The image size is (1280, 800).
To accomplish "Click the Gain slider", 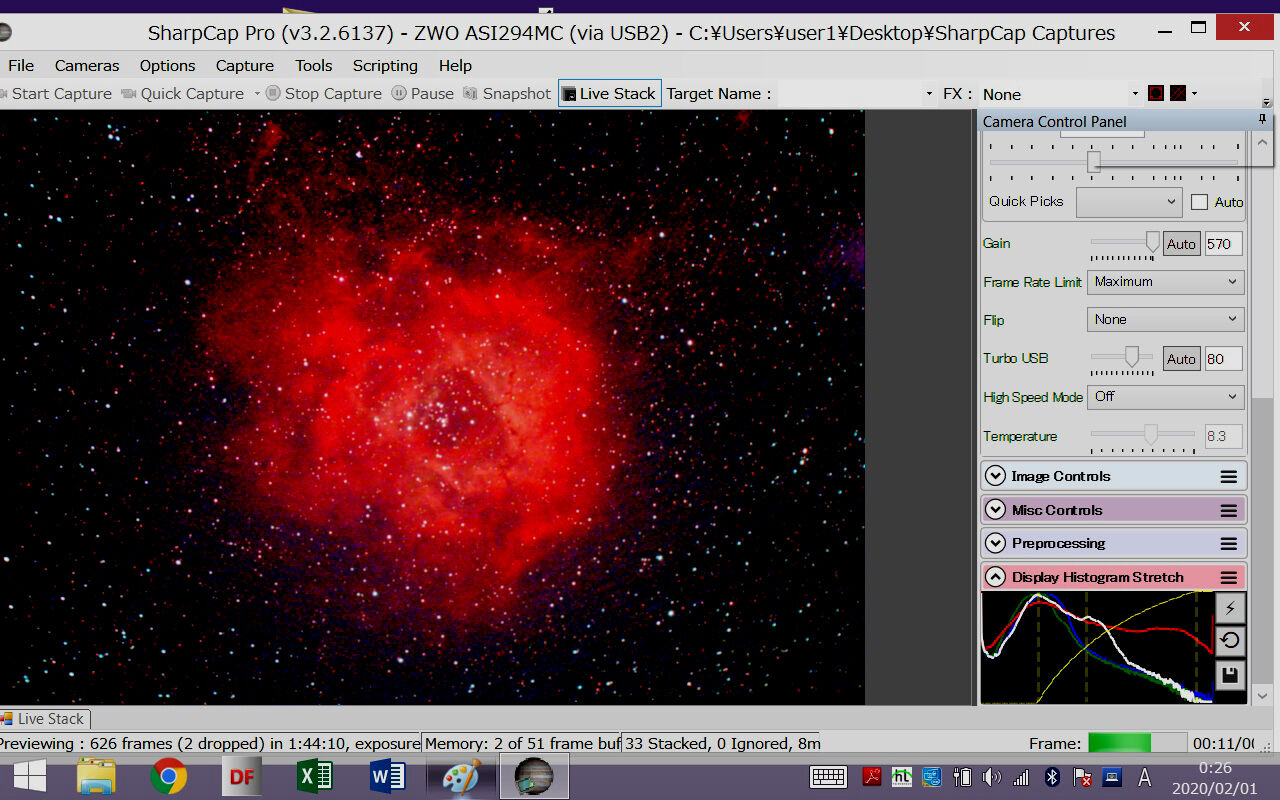I will click(1125, 243).
